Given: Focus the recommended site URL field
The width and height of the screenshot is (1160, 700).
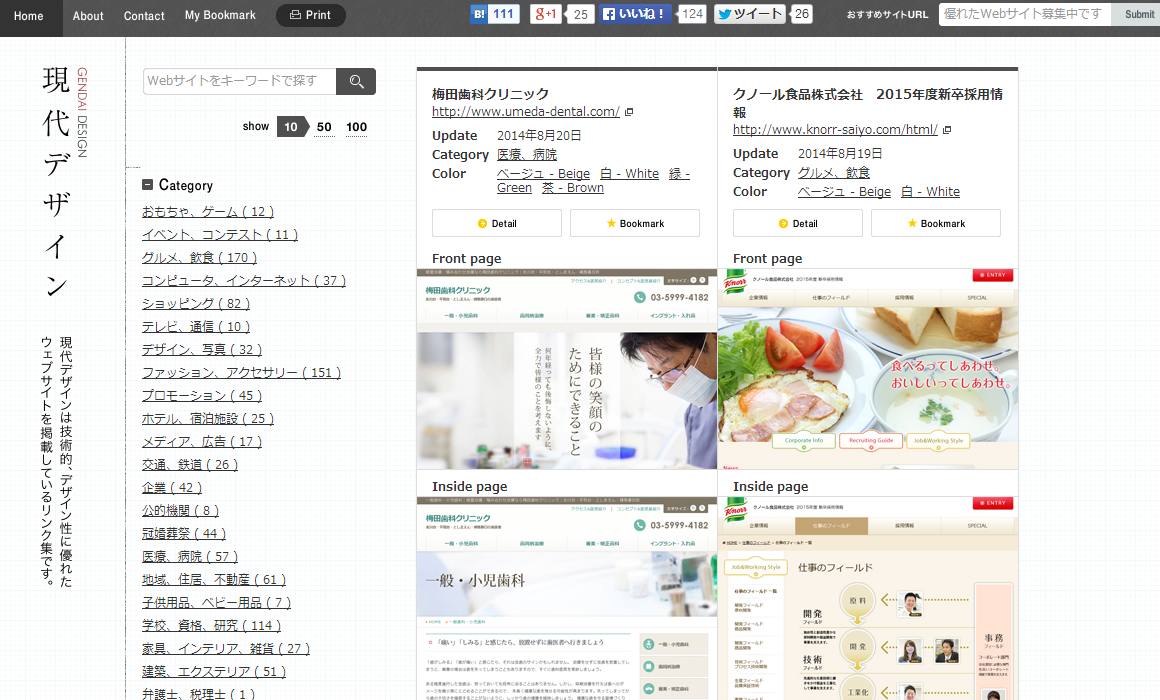Looking at the screenshot, I should (1025, 14).
